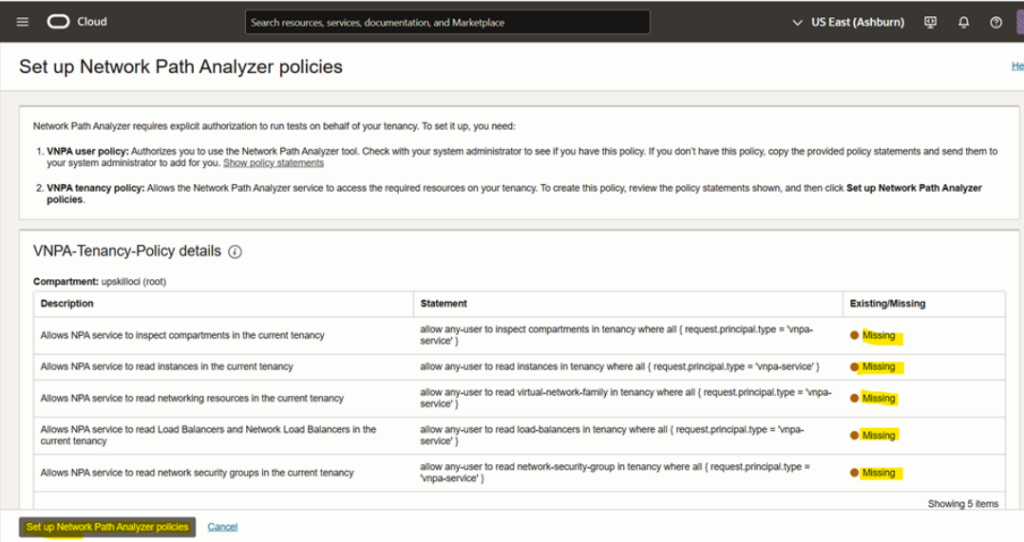Image resolution: width=1024 pixels, height=542 pixels.
Task: Click the Description column header
Action: pyautogui.click(x=67, y=303)
